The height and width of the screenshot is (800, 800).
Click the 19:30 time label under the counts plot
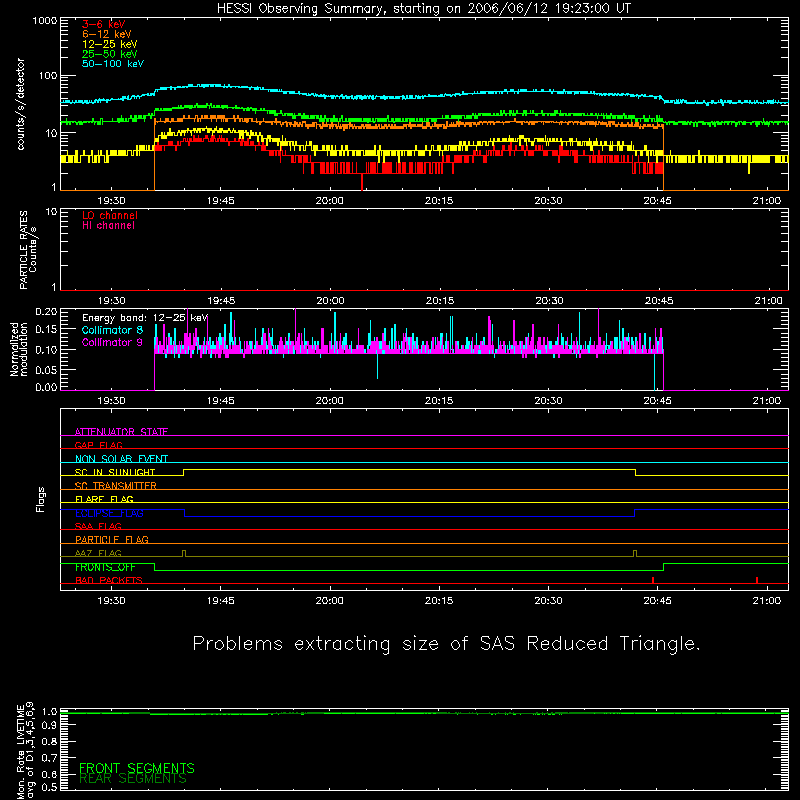(x=111, y=201)
